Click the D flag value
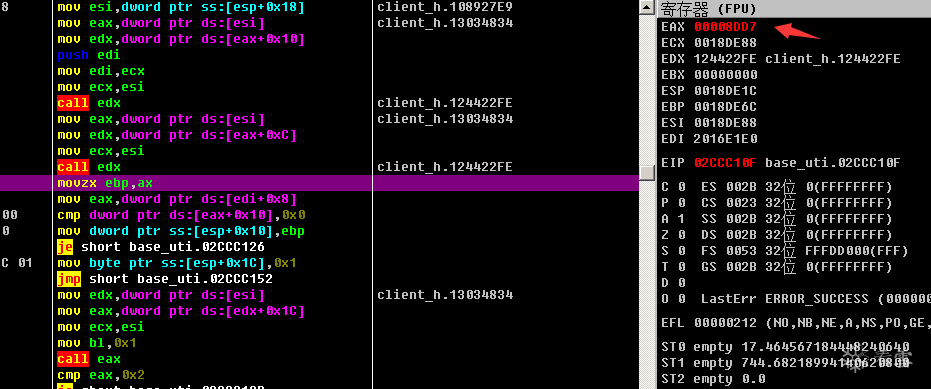 (x=682, y=283)
